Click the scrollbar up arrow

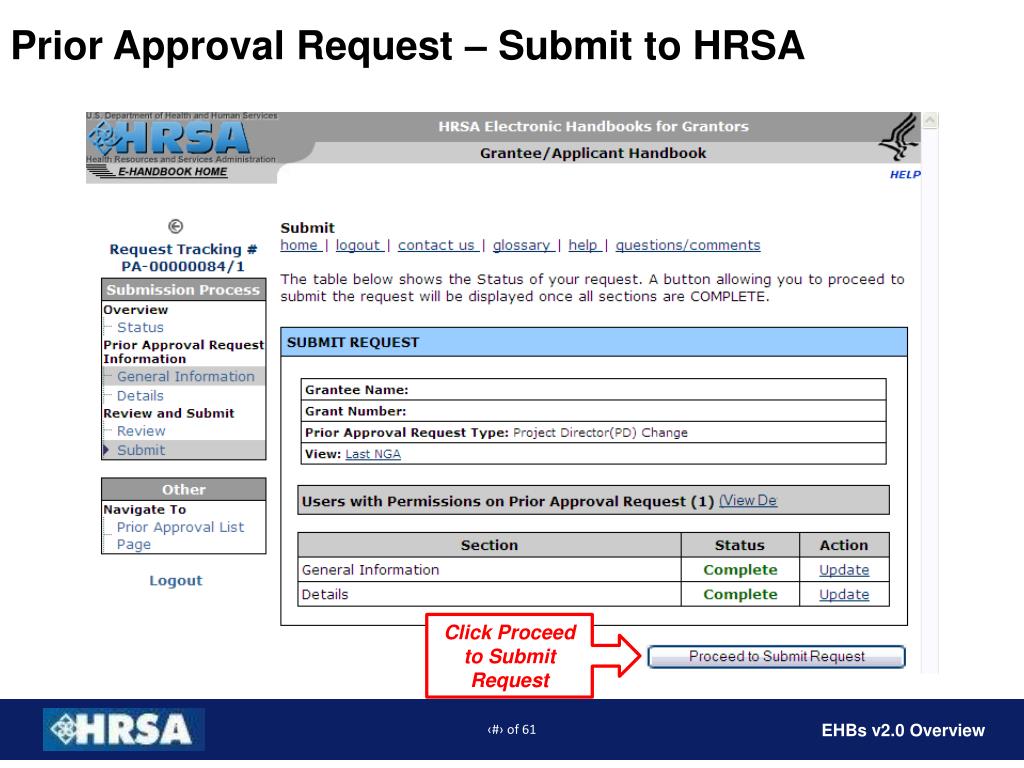click(x=930, y=120)
